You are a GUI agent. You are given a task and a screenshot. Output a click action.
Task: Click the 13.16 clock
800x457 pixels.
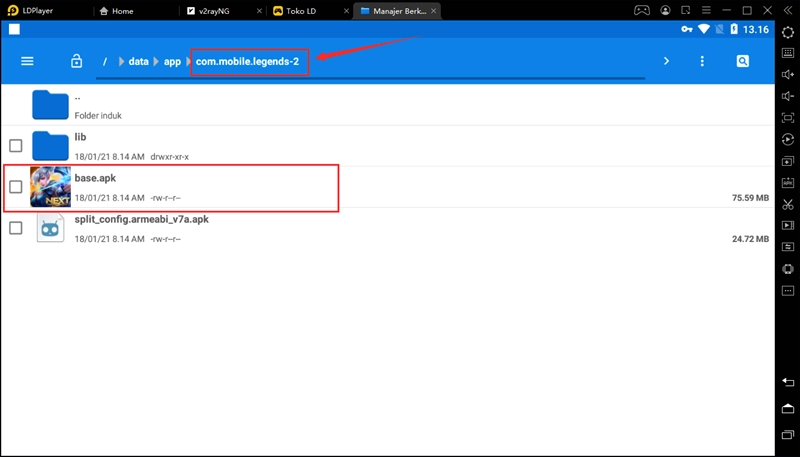pyautogui.click(x=755, y=30)
